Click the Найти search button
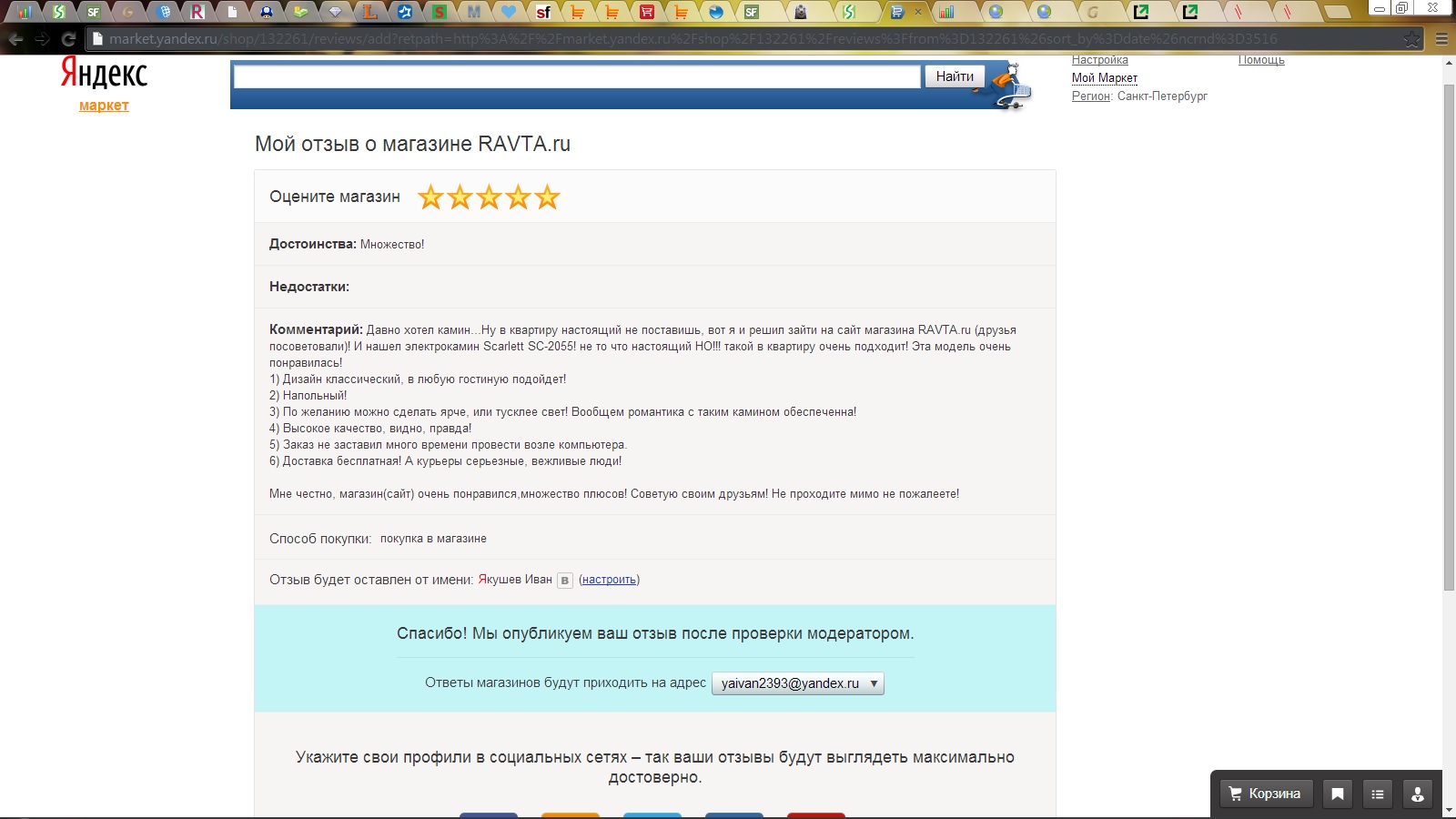The height and width of the screenshot is (819, 1456). (955, 76)
